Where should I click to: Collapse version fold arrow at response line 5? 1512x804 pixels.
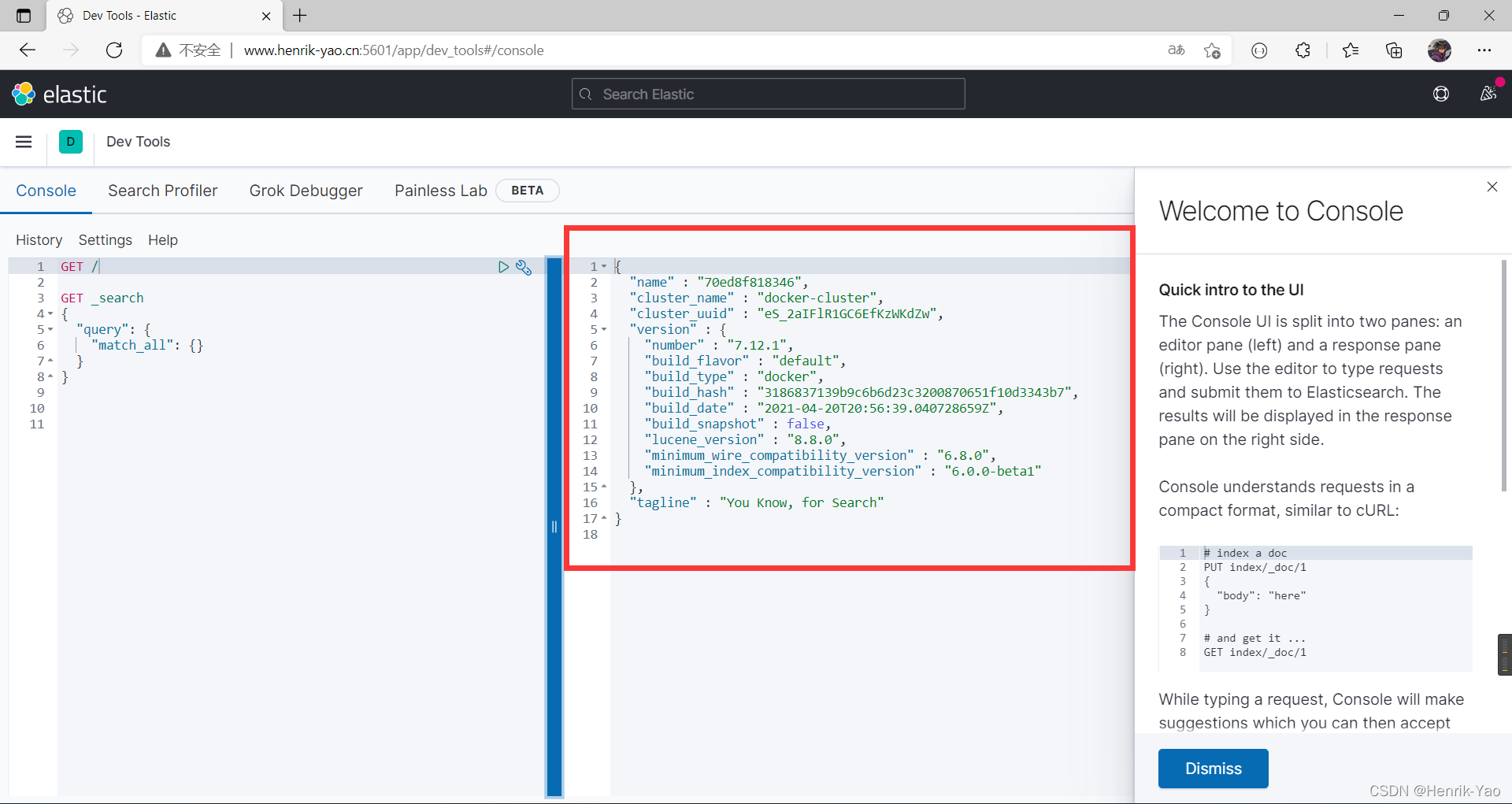[x=604, y=330]
